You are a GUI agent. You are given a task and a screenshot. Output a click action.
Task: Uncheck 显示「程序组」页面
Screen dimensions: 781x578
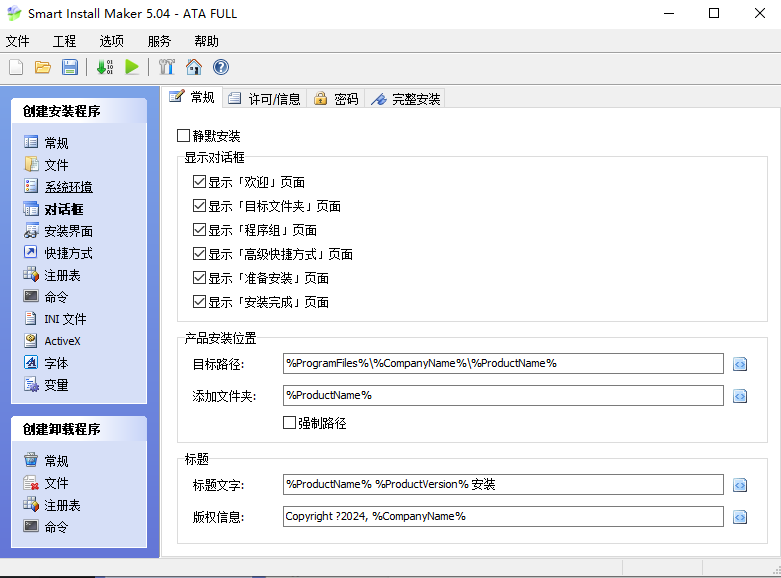tap(199, 230)
